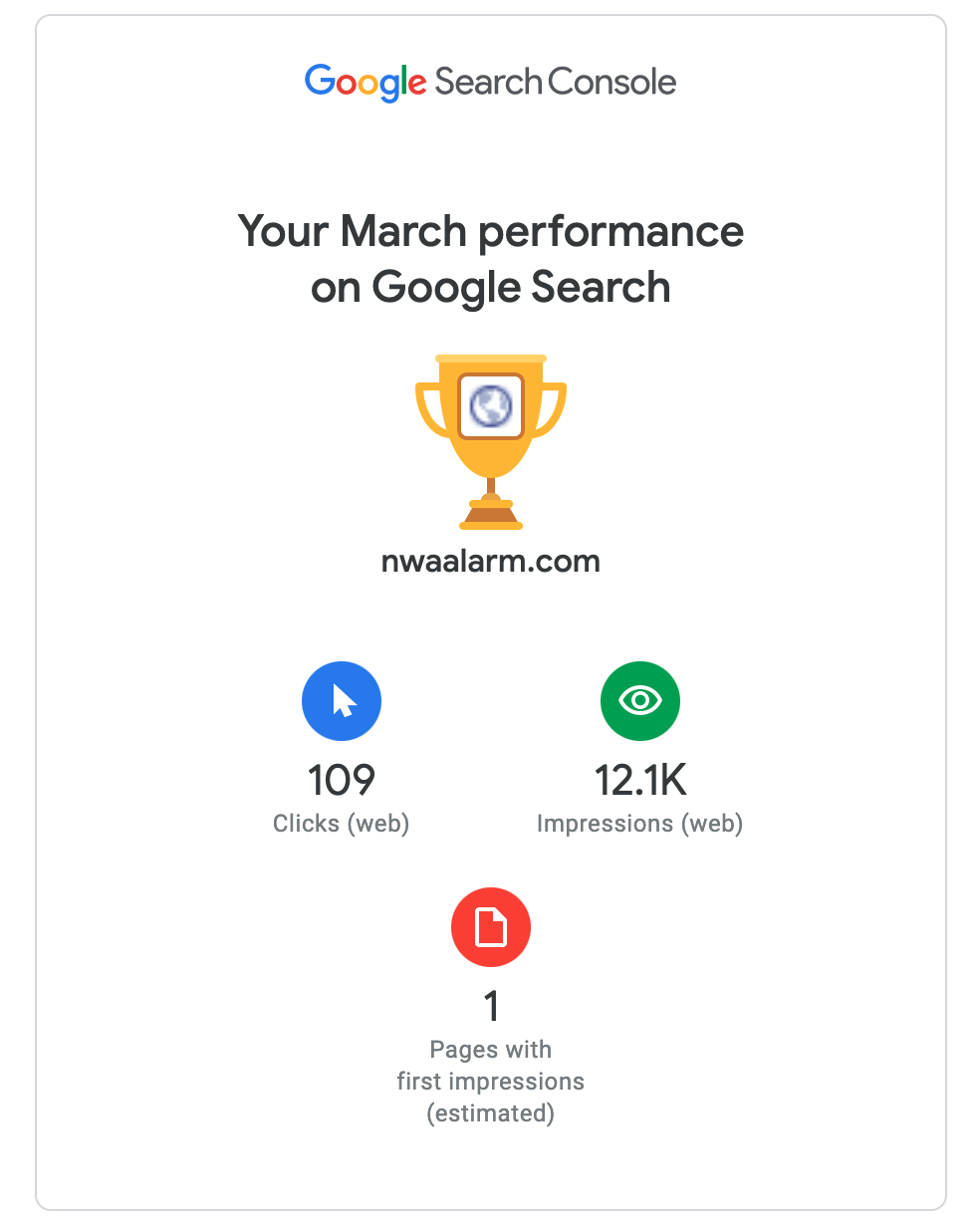Open the nwaalarm.com site name
Image resolution: width=980 pixels, height=1227 pixels.
tap(490, 562)
